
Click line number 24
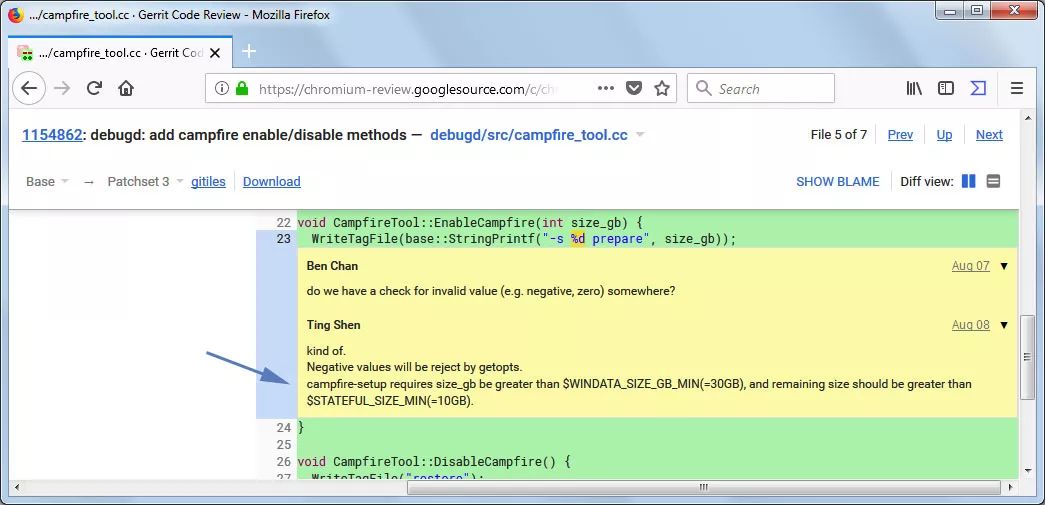pyautogui.click(x=283, y=427)
